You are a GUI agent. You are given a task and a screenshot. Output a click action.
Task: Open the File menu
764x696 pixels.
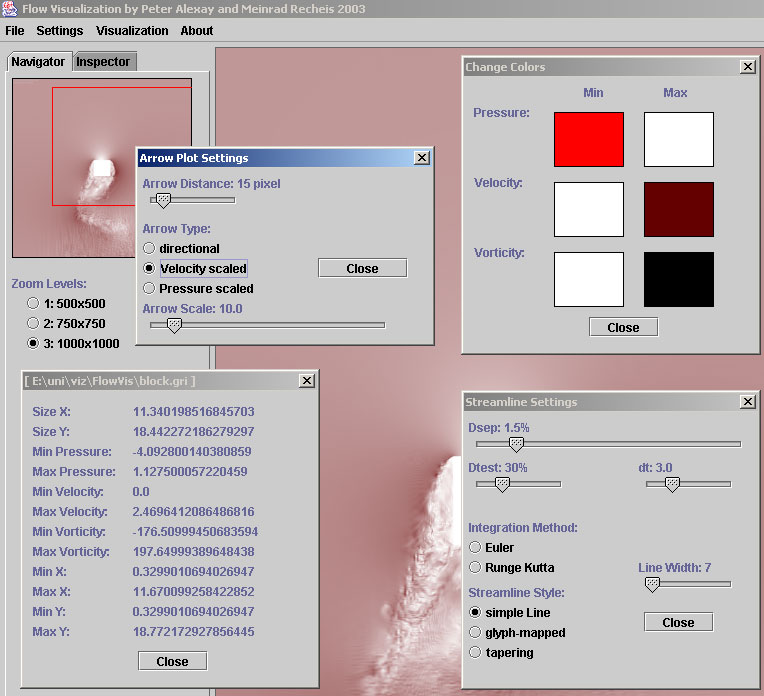click(15, 30)
